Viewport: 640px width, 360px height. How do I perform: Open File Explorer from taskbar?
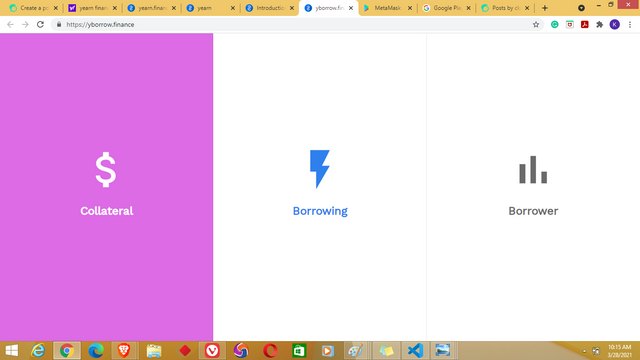154,350
